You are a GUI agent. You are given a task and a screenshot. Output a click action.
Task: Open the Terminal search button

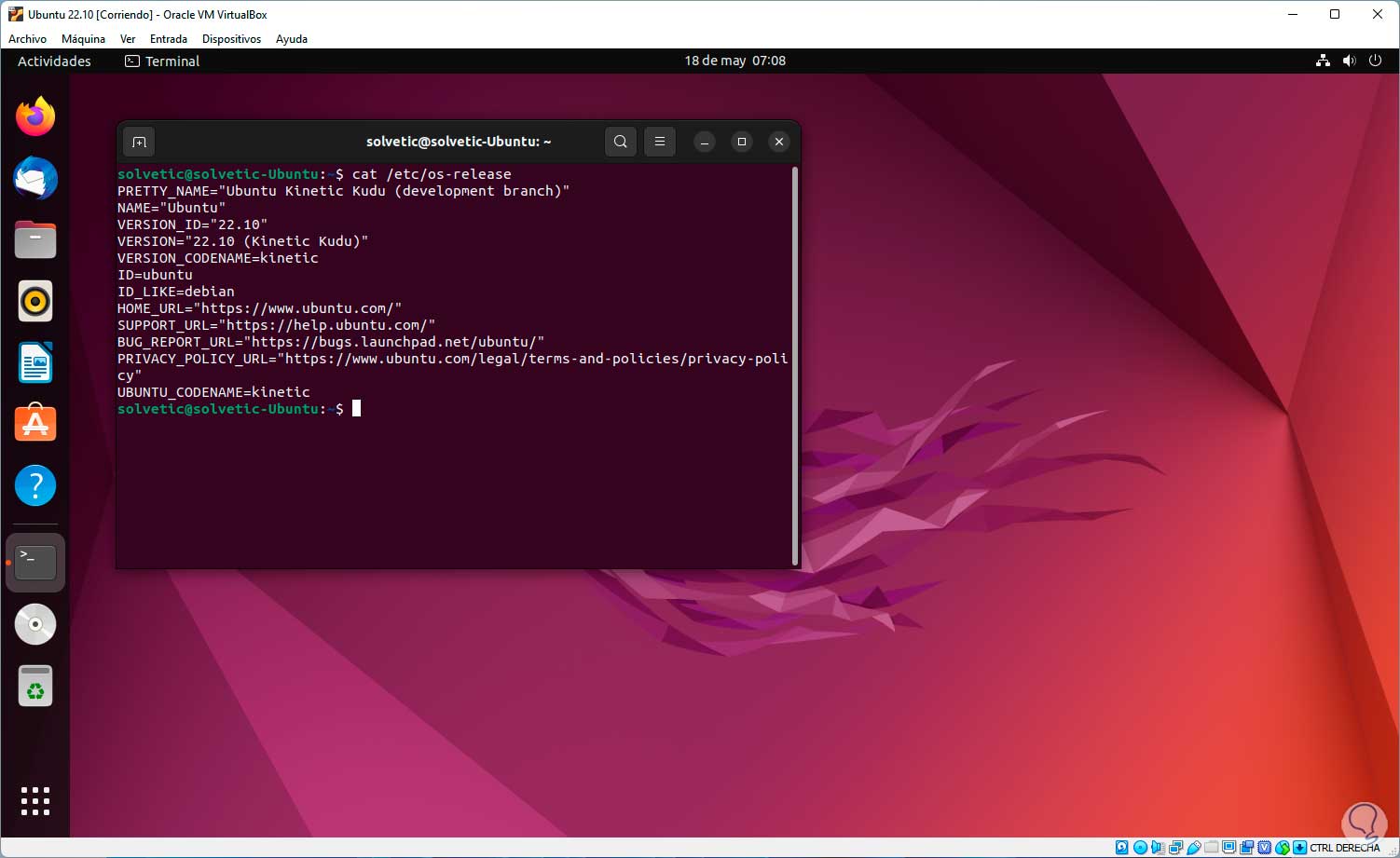point(621,142)
